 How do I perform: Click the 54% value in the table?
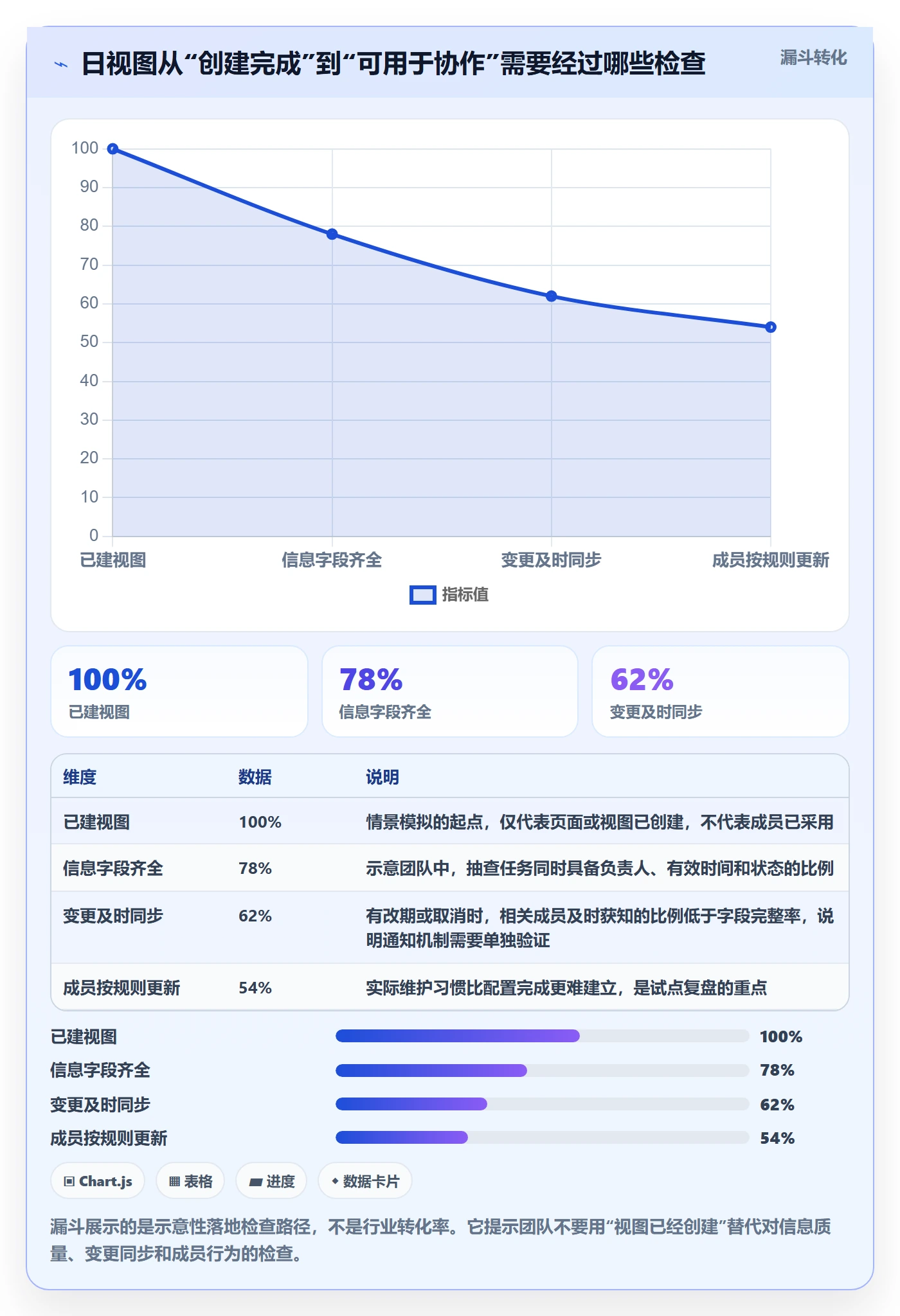[255, 988]
